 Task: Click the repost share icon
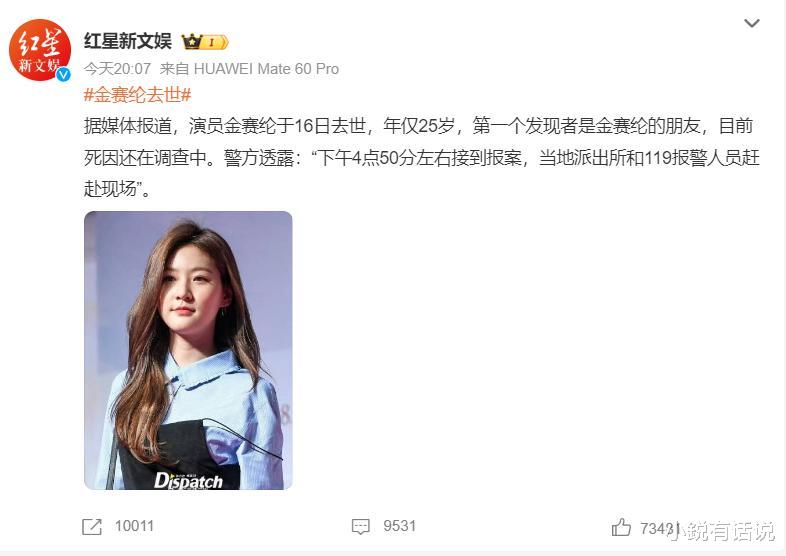coord(92,527)
